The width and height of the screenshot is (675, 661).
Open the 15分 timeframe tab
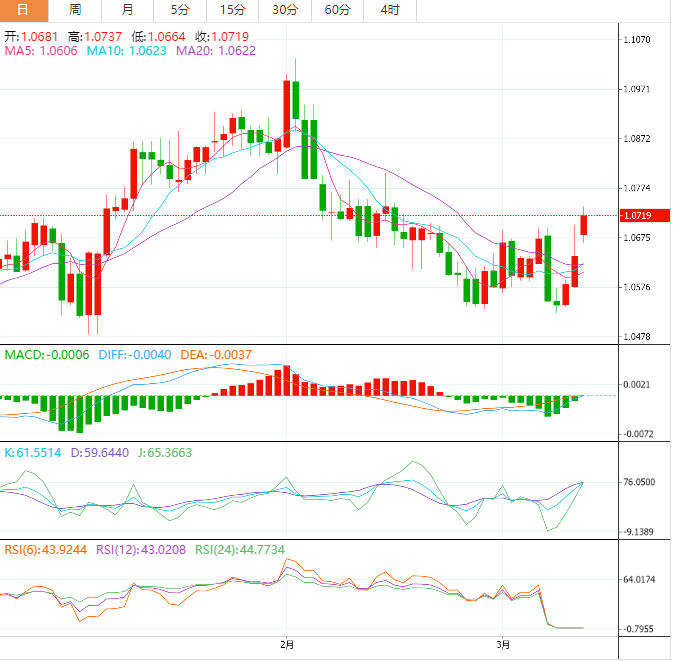tap(232, 10)
